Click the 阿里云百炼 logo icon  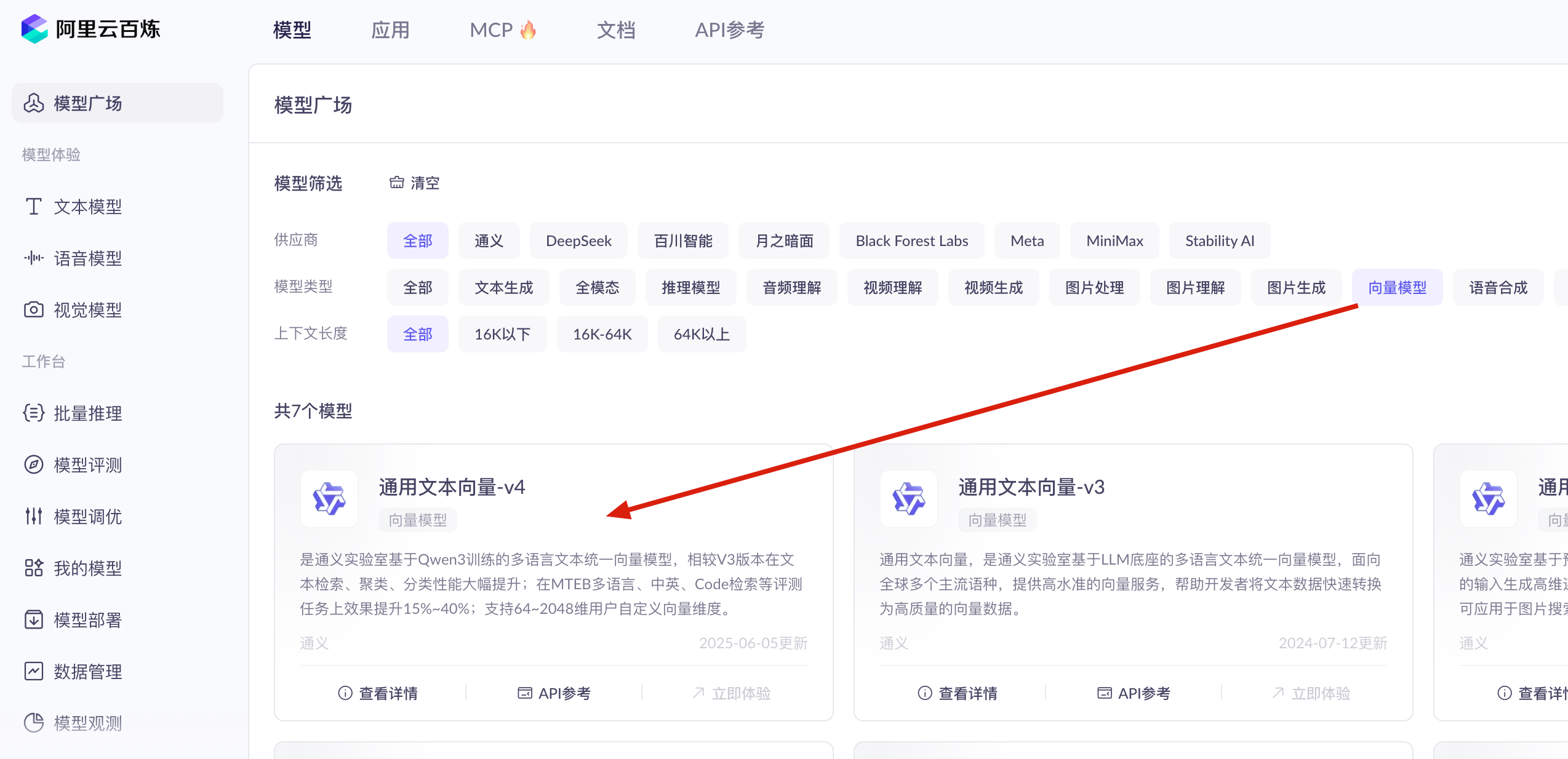click(34, 29)
